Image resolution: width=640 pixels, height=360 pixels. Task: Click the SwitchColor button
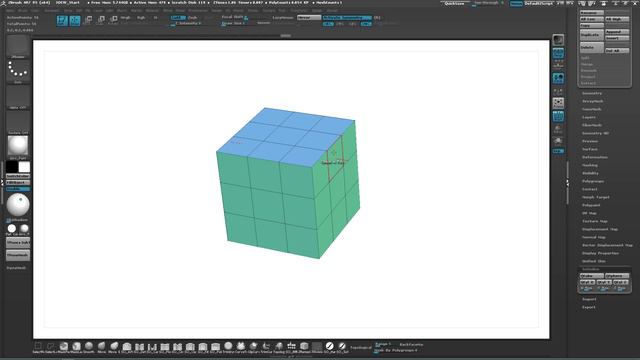(x=18, y=176)
